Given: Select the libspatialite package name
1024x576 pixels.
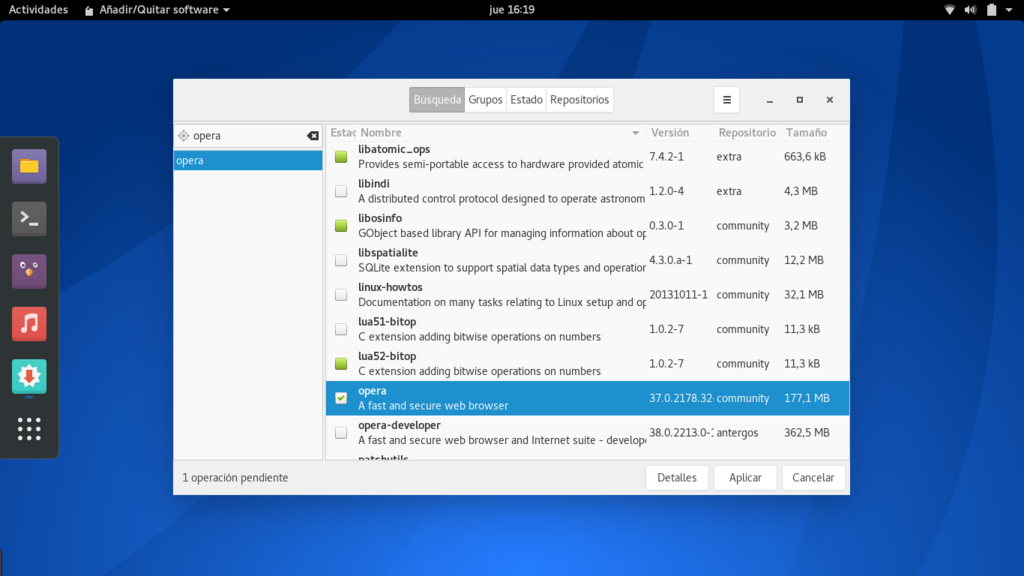Looking at the screenshot, I should 388,253.
